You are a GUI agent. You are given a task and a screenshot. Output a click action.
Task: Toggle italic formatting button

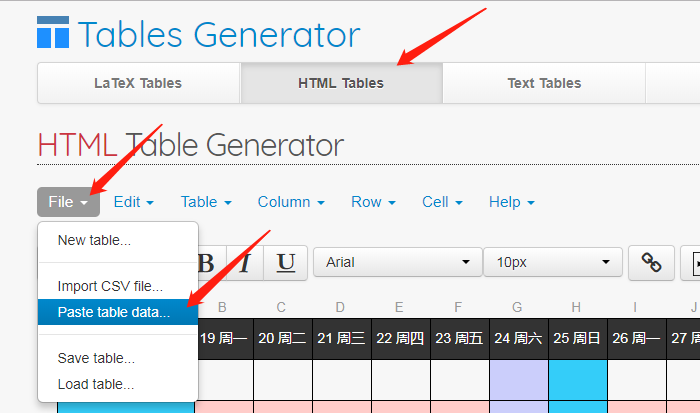[245, 263]
